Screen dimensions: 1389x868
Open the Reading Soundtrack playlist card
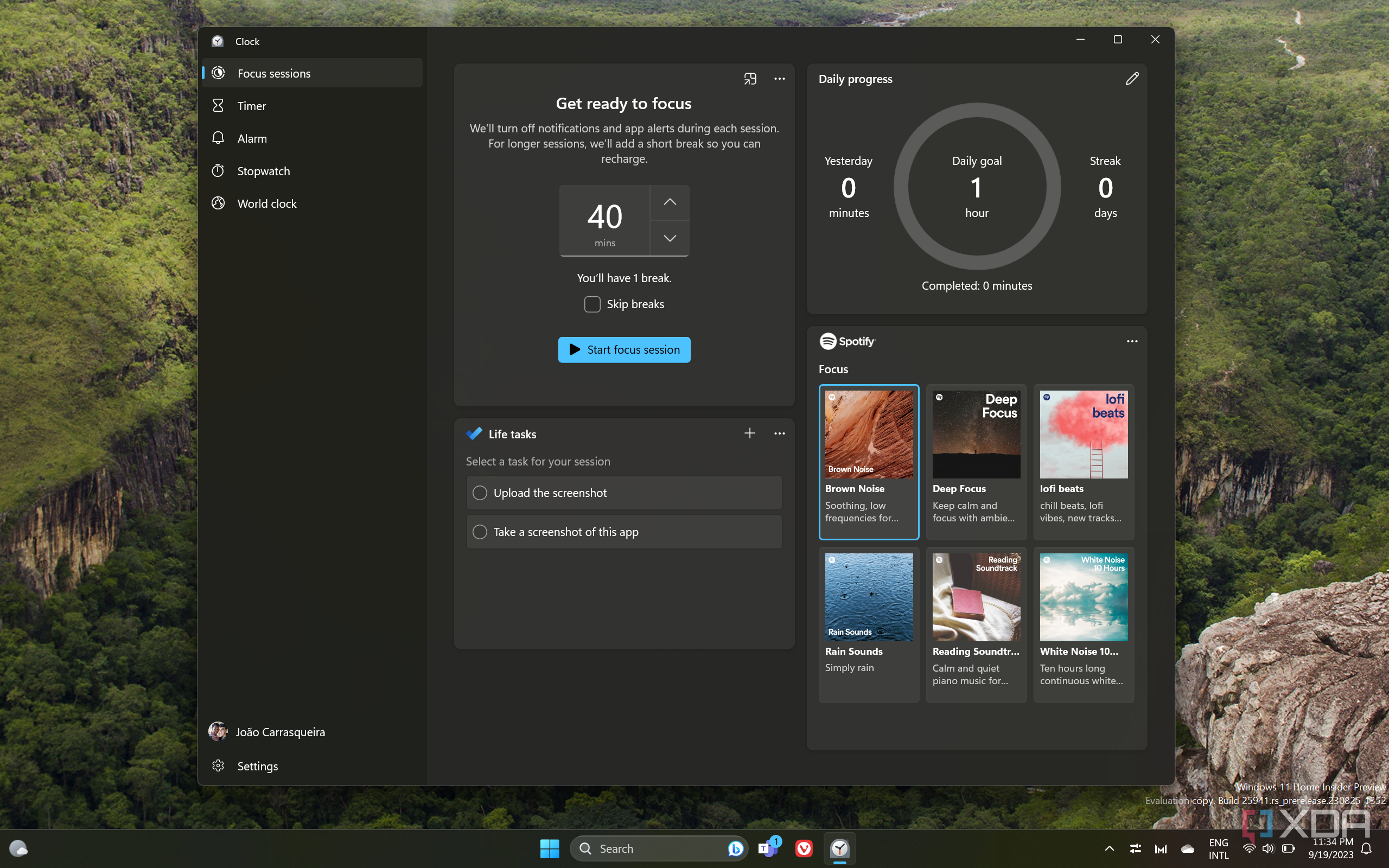[976, 624]
